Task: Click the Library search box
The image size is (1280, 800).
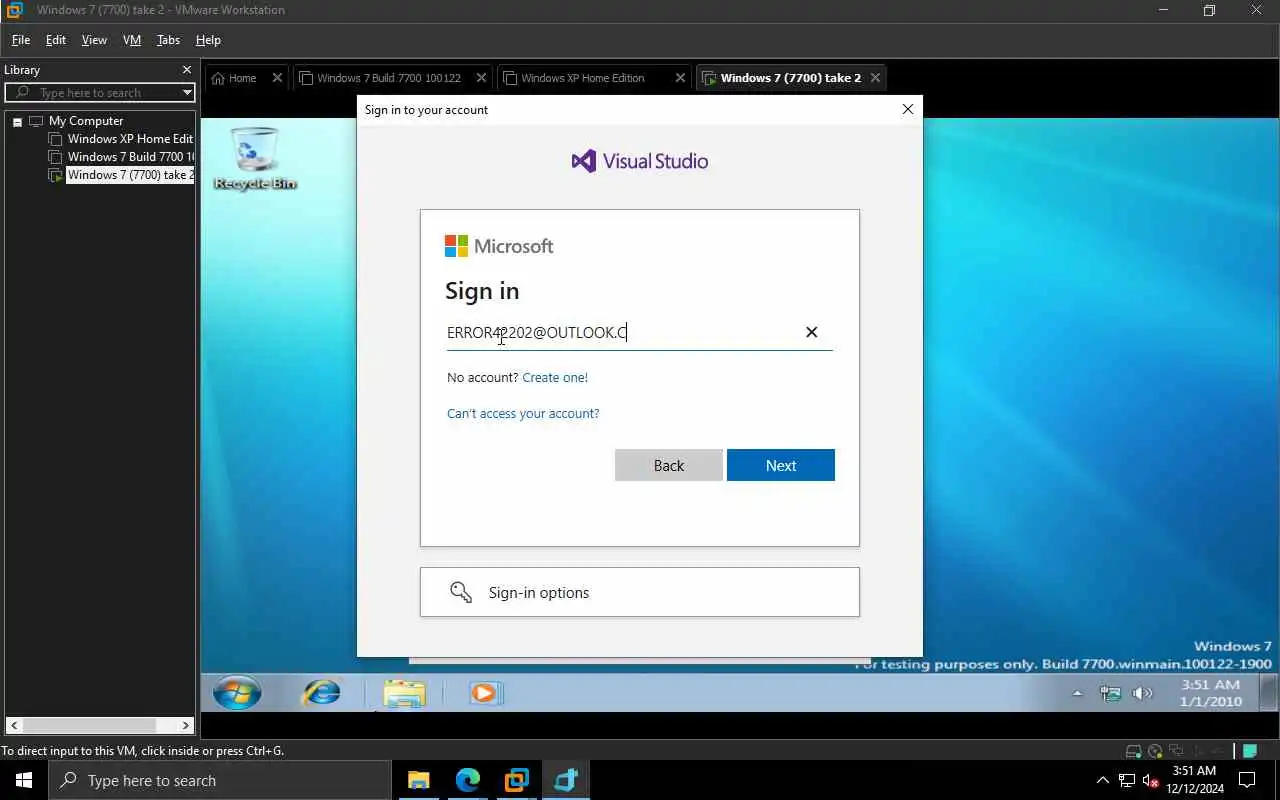Action: click(x=98, y=92)
